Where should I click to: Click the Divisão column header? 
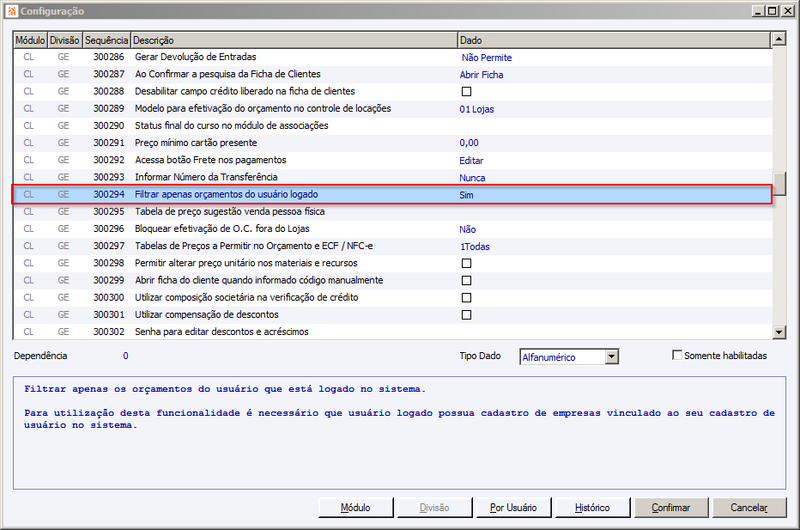[64, 40]
